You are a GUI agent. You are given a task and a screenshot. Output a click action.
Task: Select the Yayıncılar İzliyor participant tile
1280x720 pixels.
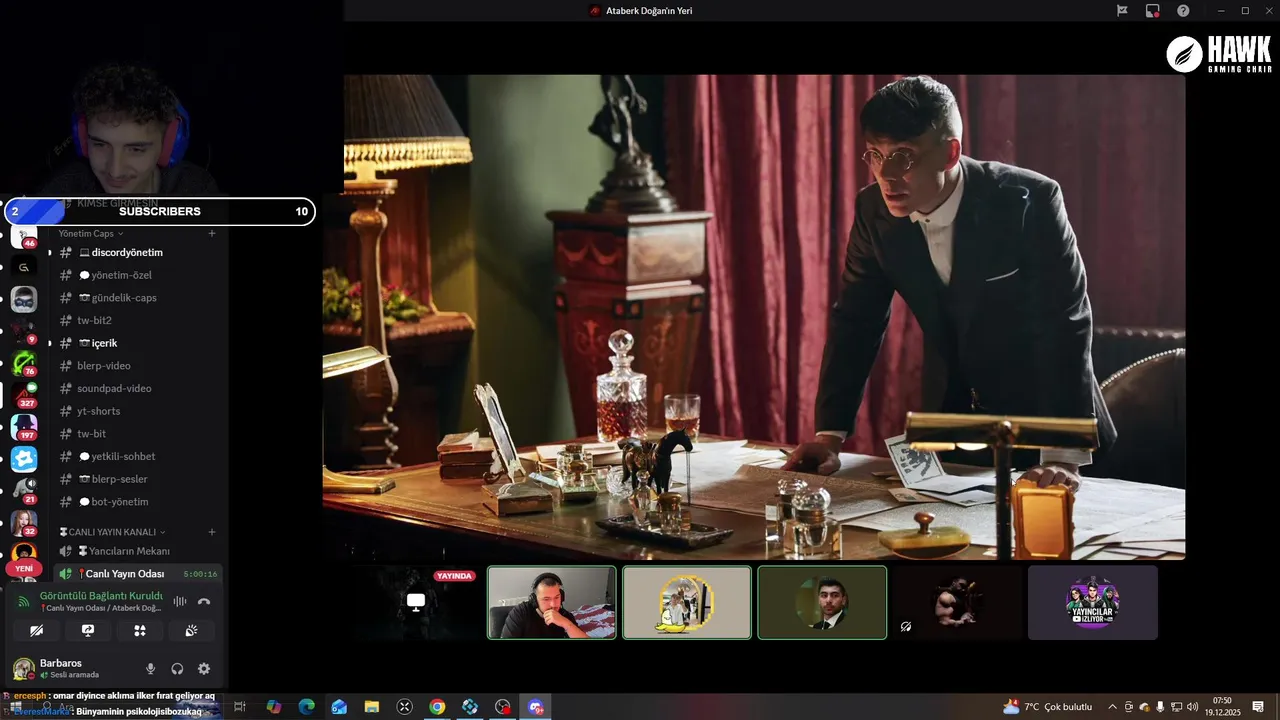(x=1093, y=602)
